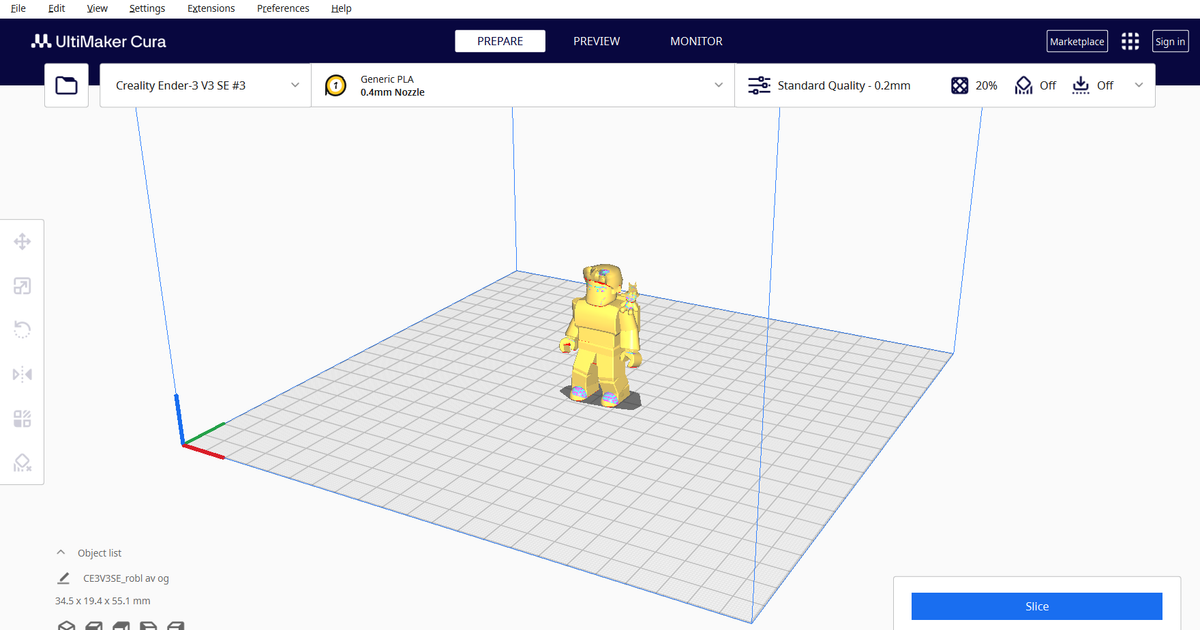Open file with the folder icon

point(67,86)
